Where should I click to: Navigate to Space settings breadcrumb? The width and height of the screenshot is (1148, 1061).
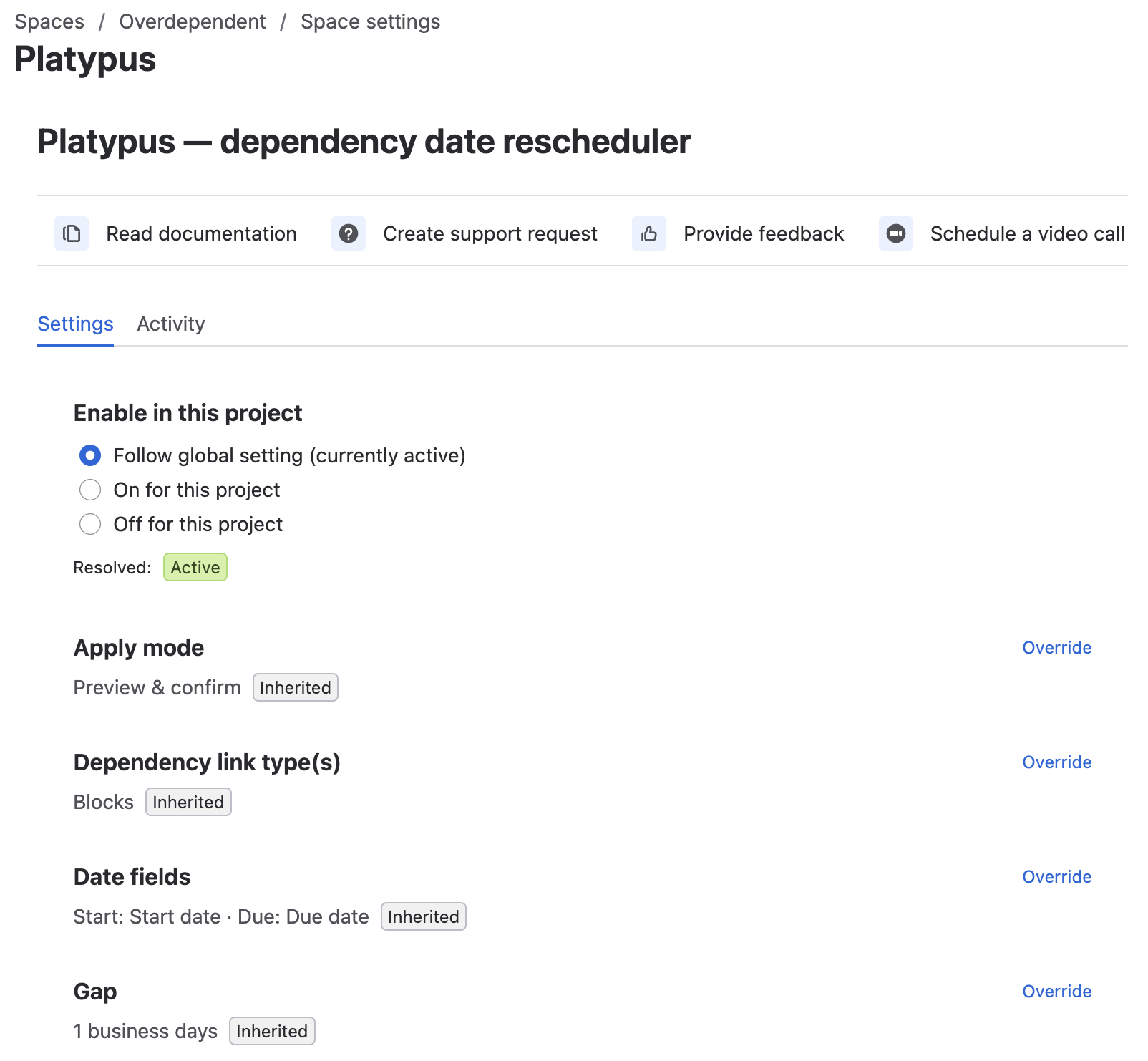pos(370,21)
